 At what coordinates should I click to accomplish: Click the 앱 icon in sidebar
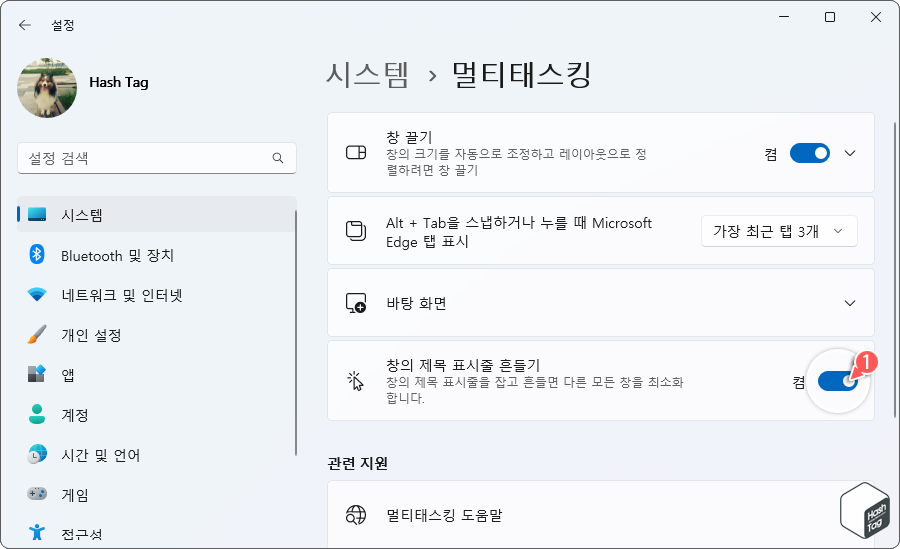coord(37,374)
